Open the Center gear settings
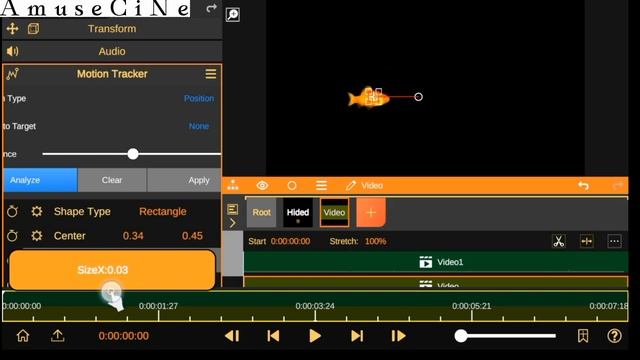This screenshot has height=360, width=640. click(37, 236)
